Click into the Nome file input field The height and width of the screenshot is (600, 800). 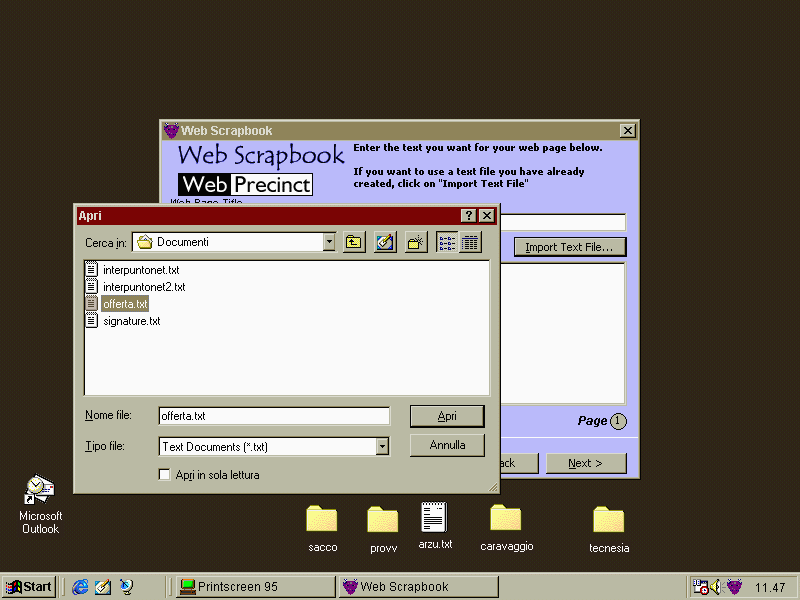coord(274,416)
